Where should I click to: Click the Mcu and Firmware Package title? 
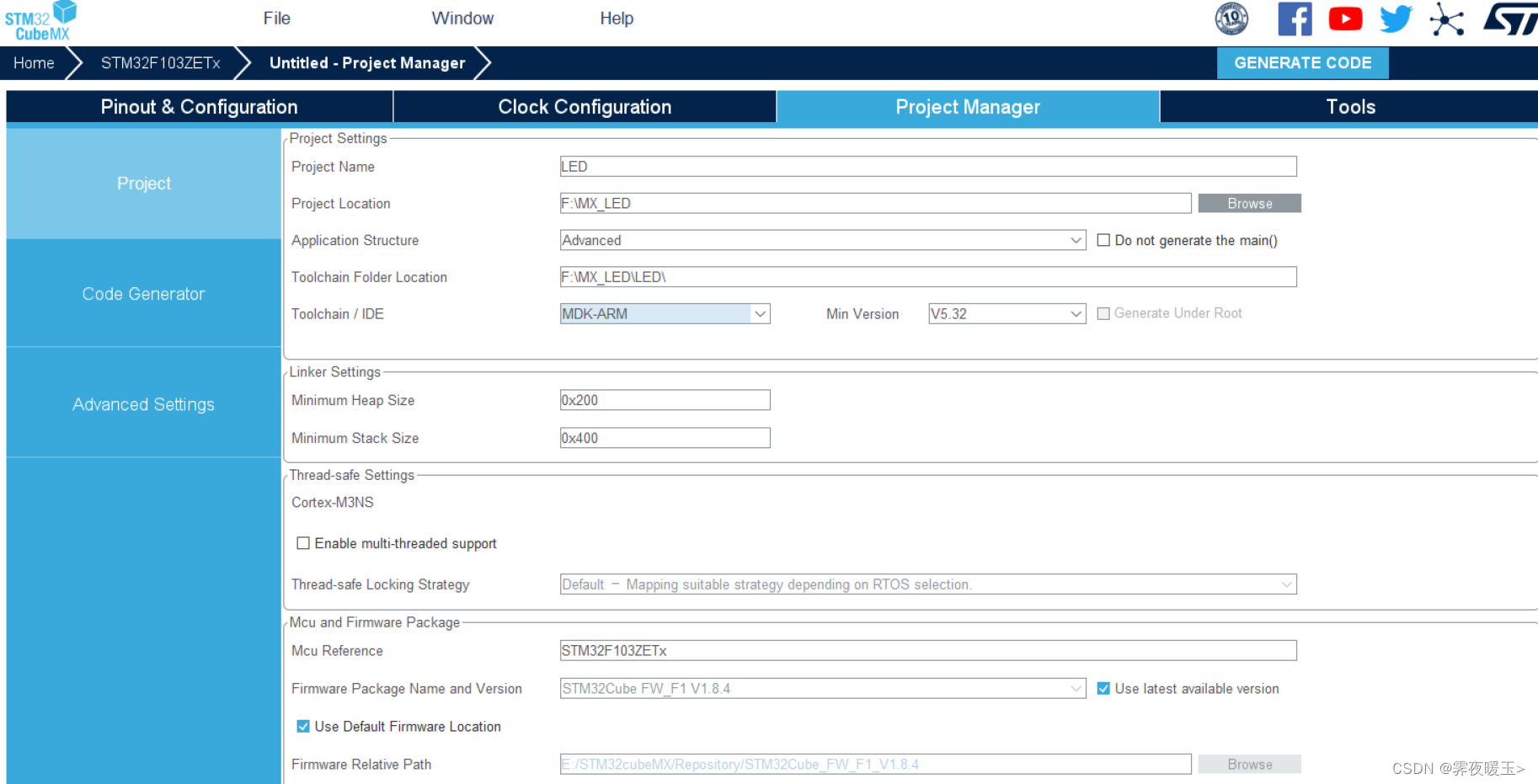click(x=375, y=622)
